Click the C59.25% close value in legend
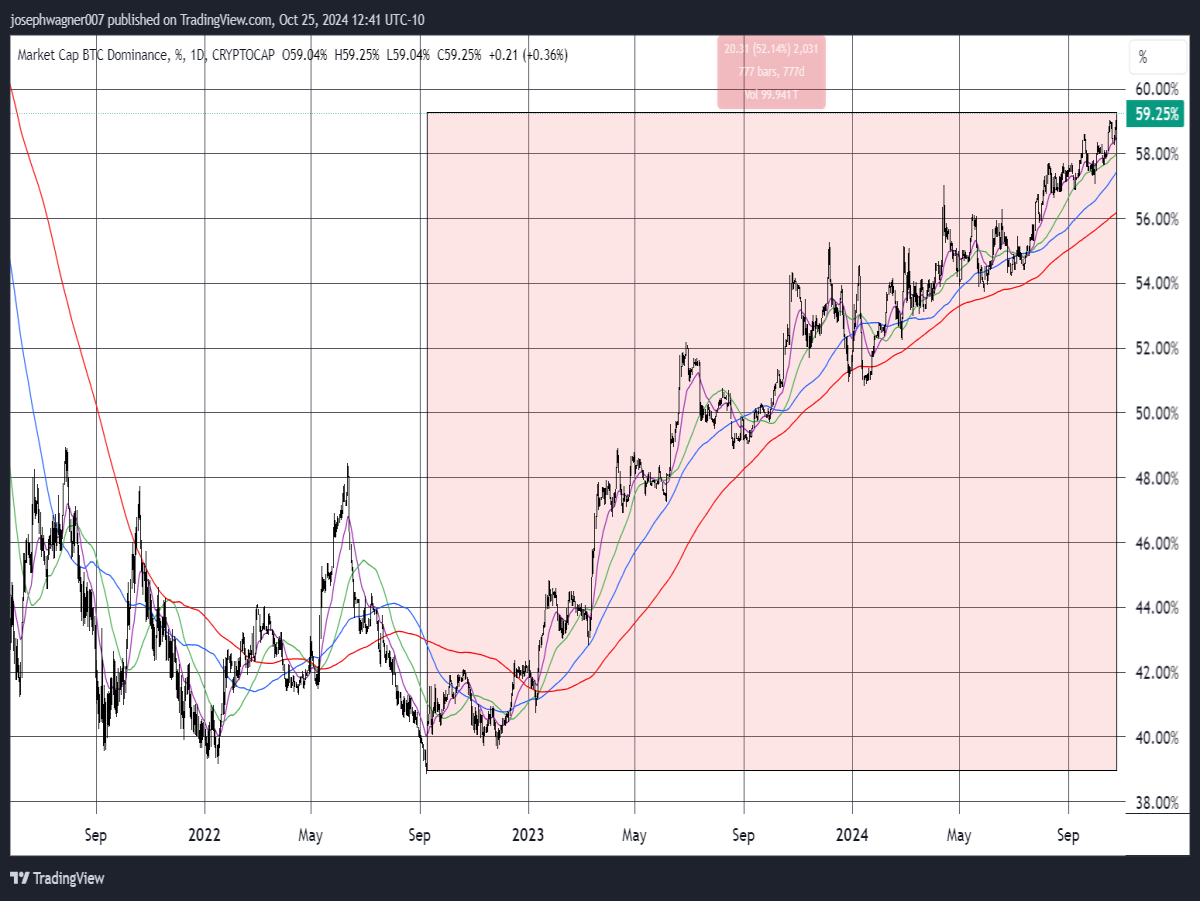 pyautogui.click(x=458, y=55)
